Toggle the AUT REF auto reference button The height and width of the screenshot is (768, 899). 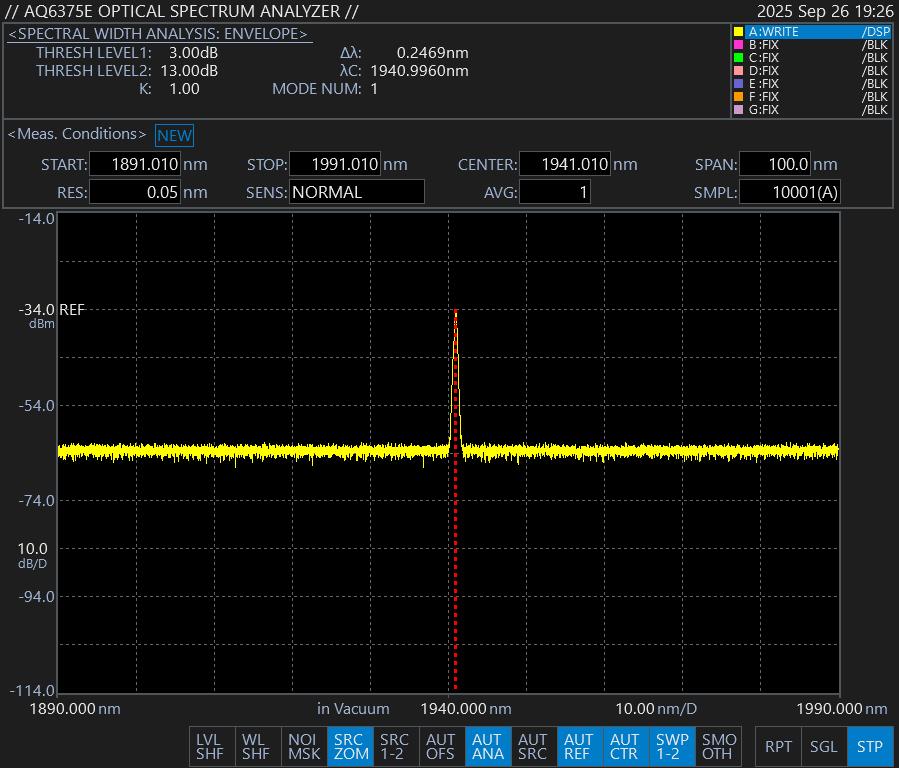point(578,746)
